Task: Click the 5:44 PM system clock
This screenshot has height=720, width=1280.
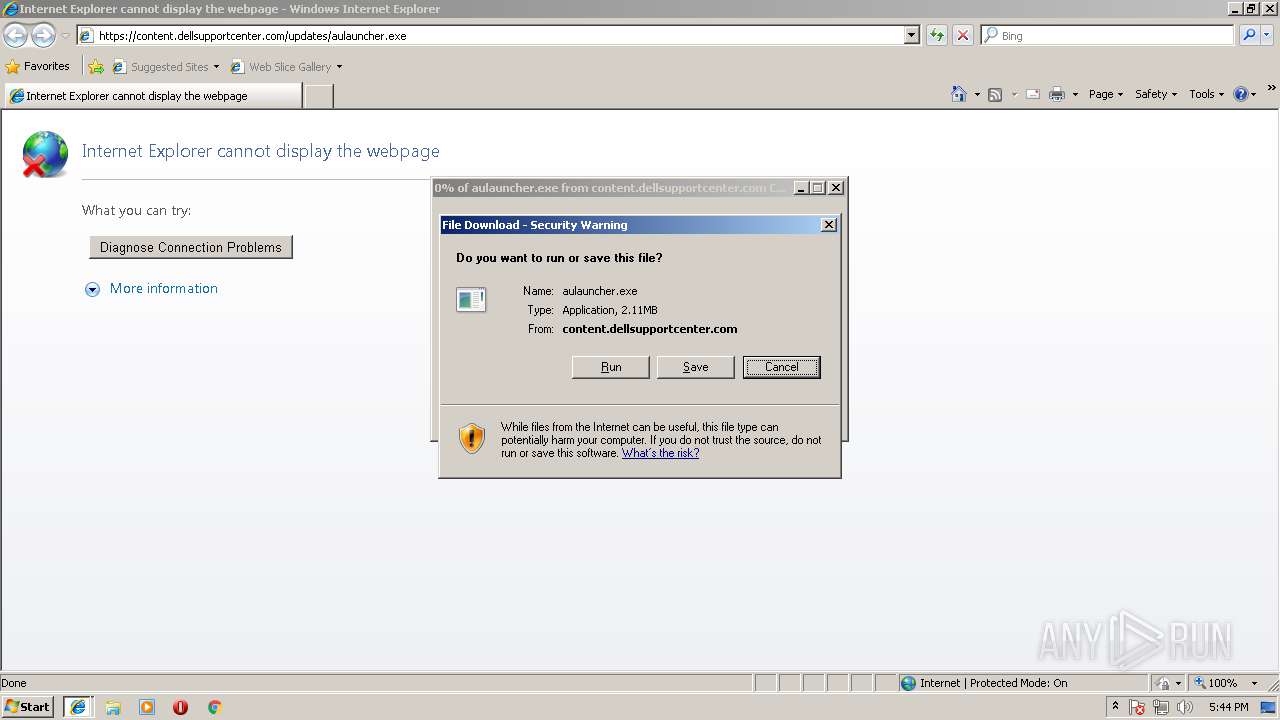Action: tap(1228, 707)
